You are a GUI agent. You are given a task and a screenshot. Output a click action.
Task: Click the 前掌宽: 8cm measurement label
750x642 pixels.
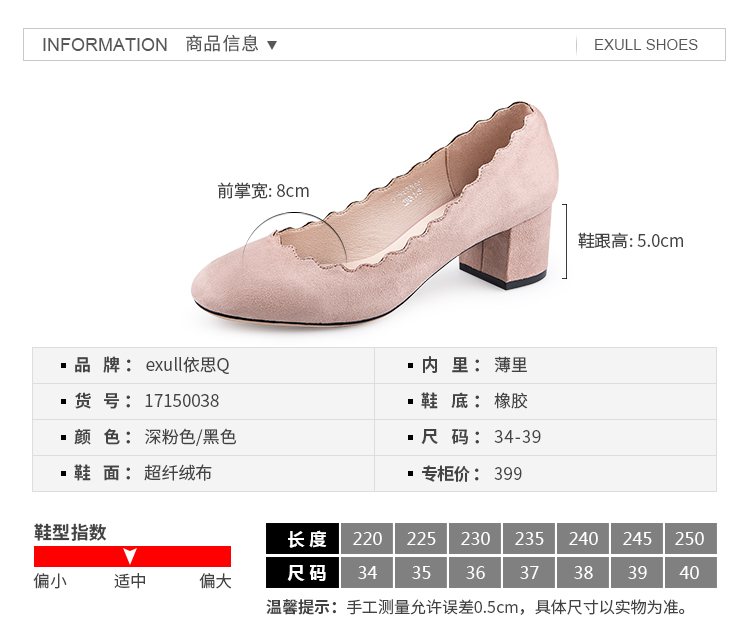coord(263,191)
